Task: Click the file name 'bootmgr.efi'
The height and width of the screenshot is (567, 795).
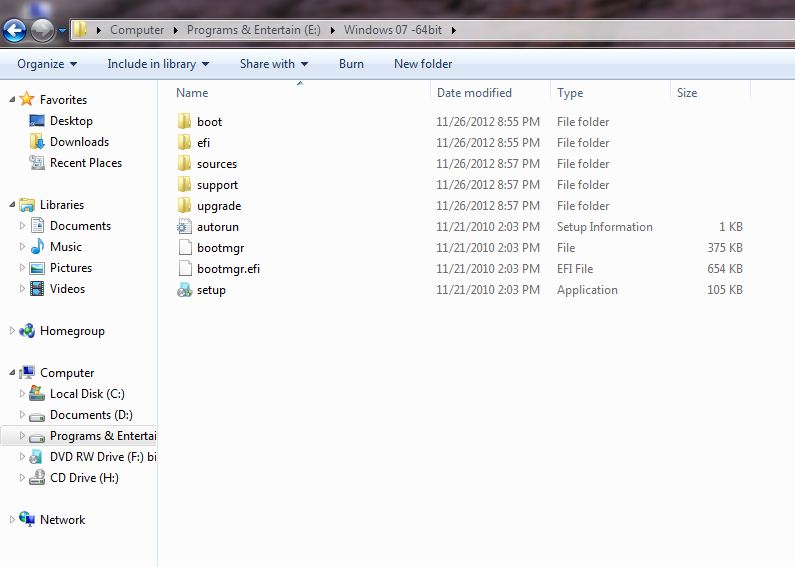Action: pyautogui.click(x=228, y=269)
